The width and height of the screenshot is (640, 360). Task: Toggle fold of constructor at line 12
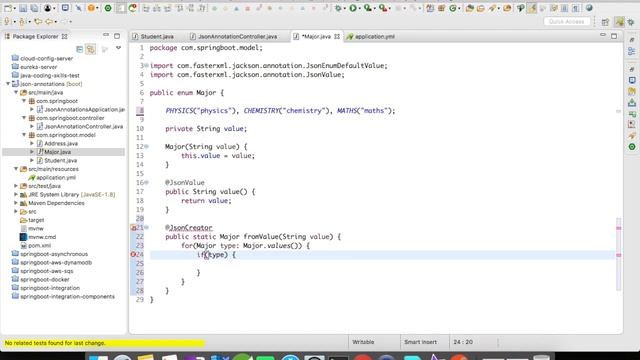tap(147, 146)
